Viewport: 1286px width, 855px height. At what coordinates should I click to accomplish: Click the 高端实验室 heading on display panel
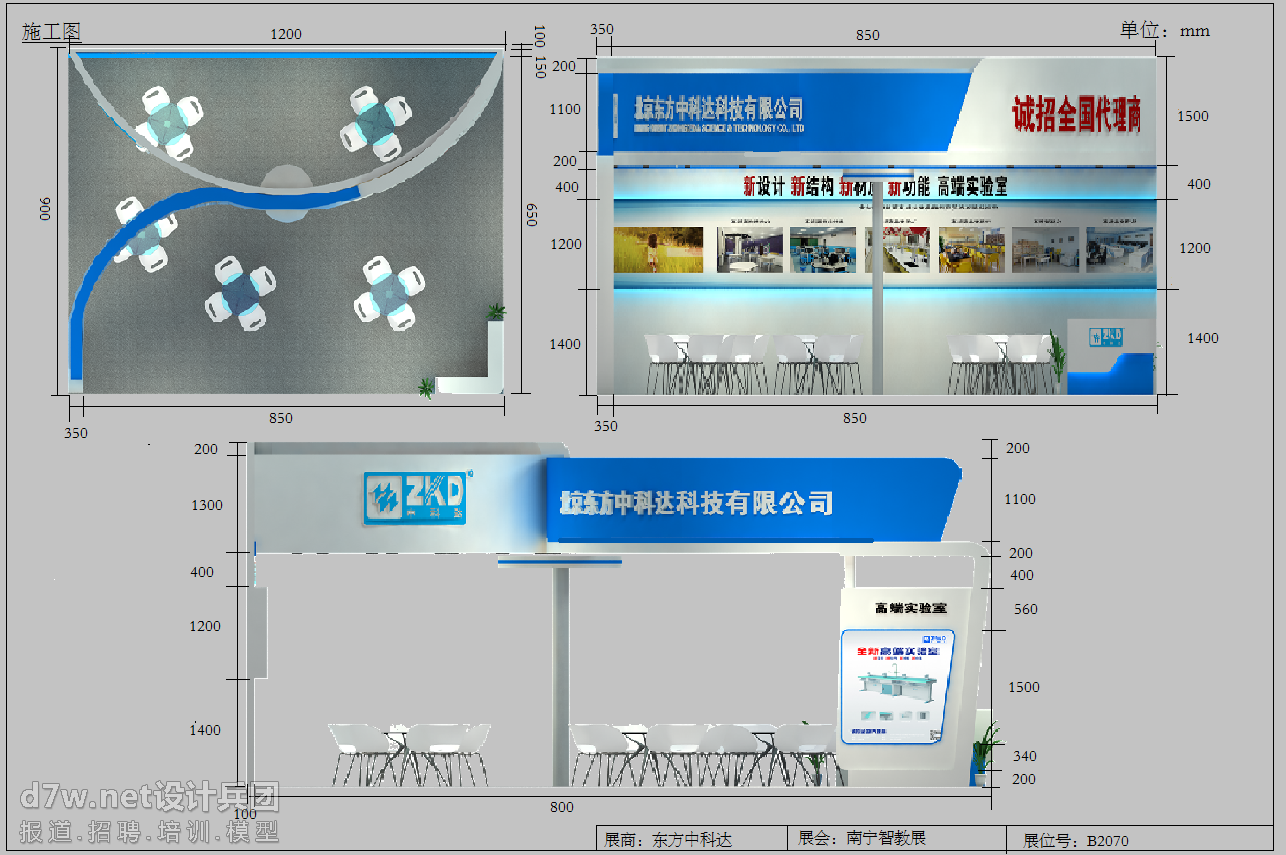pyautogui.click(x=910, y=608)
